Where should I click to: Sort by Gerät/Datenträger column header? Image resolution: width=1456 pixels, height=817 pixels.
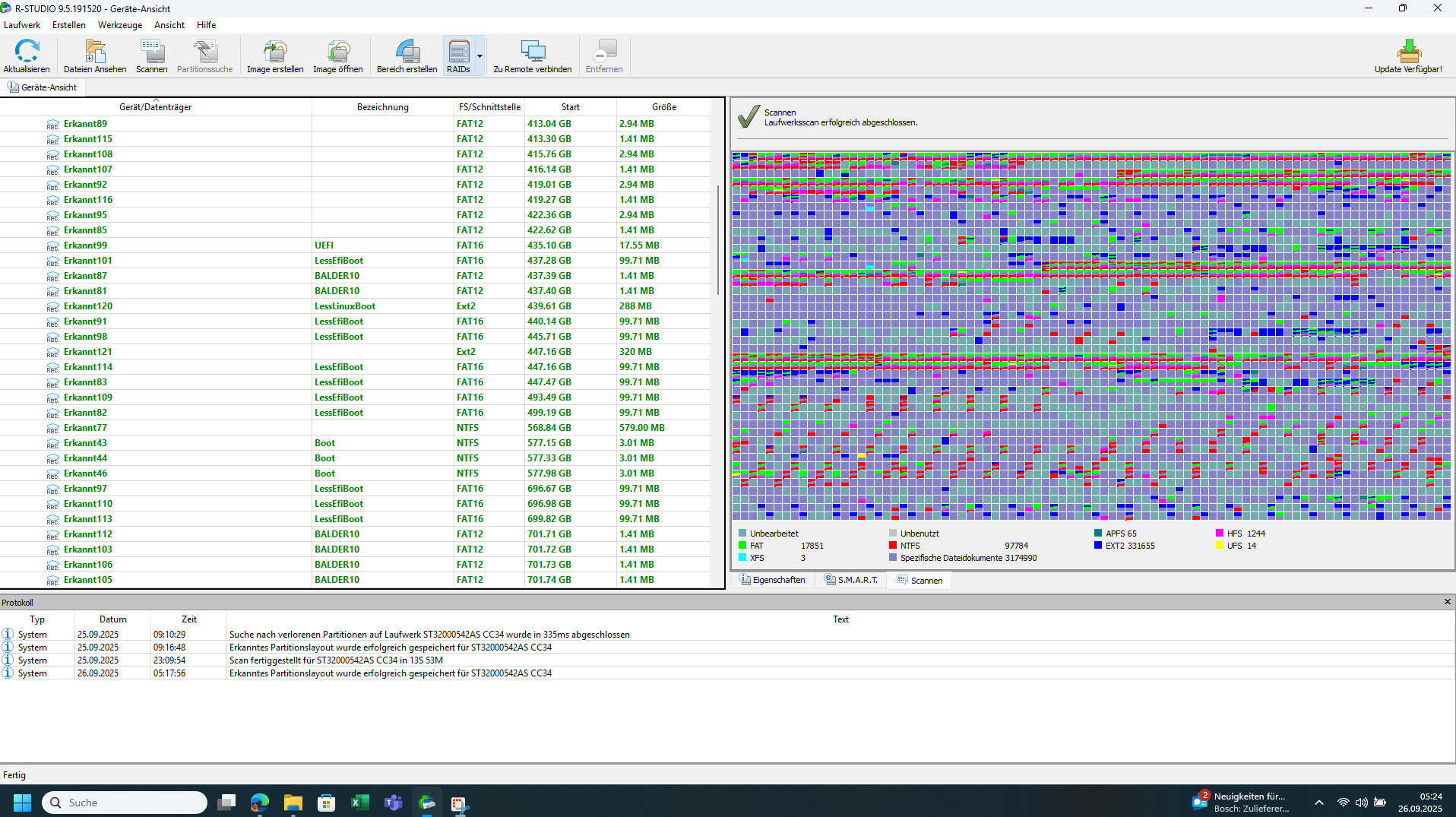coord(156,107)
